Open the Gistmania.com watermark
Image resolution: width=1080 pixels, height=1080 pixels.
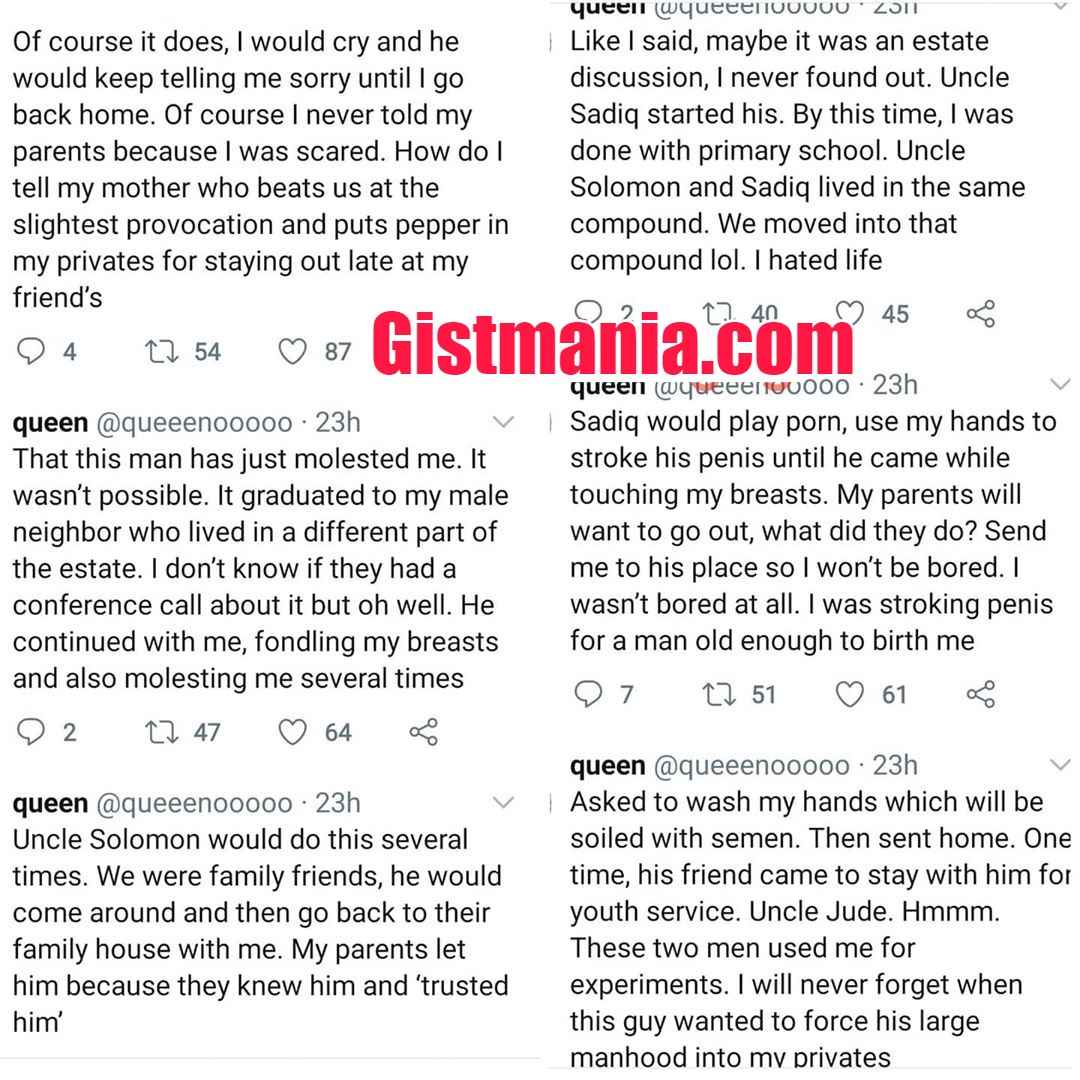pyautogui.click(x=613, y=342)
